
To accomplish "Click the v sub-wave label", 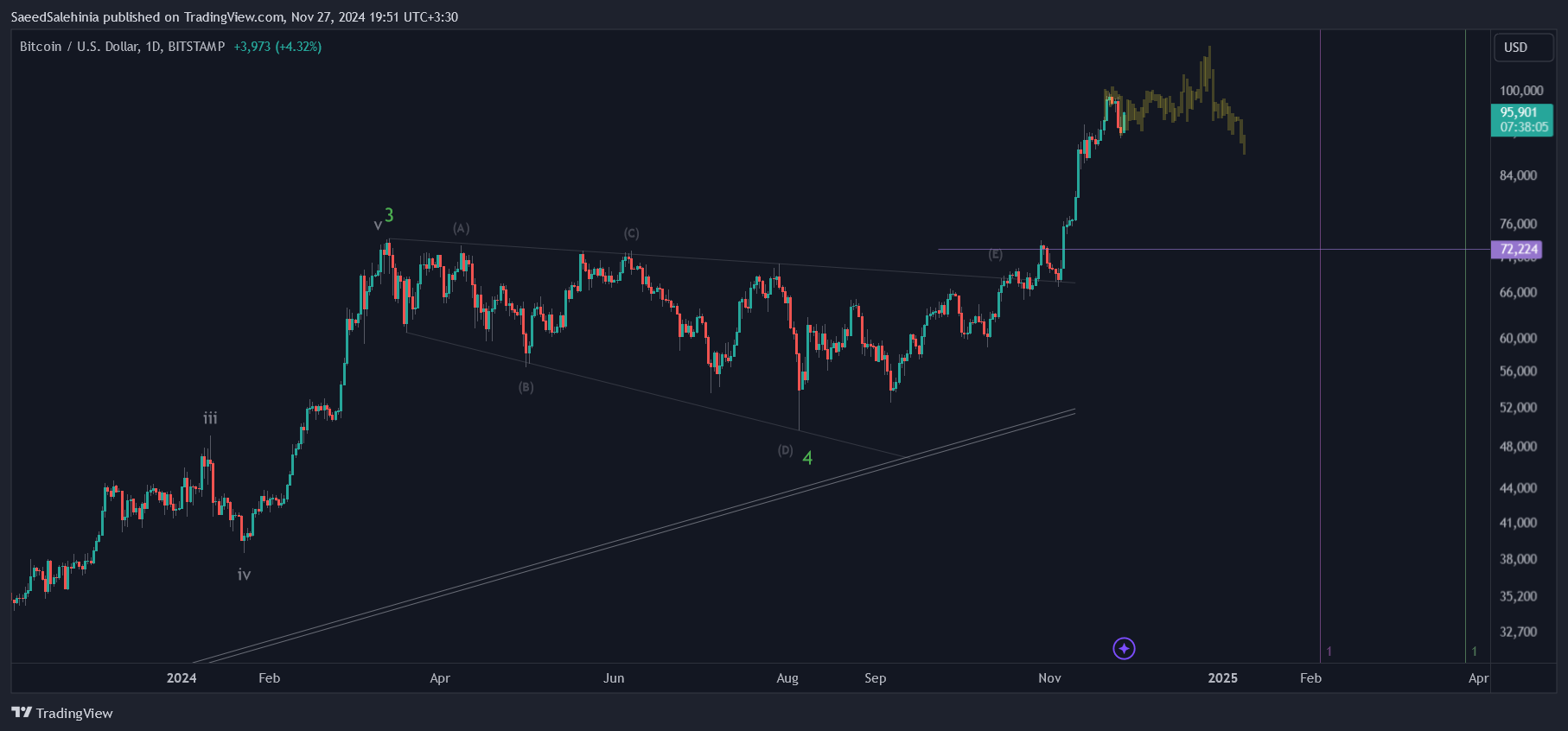I will coord(378,226).
